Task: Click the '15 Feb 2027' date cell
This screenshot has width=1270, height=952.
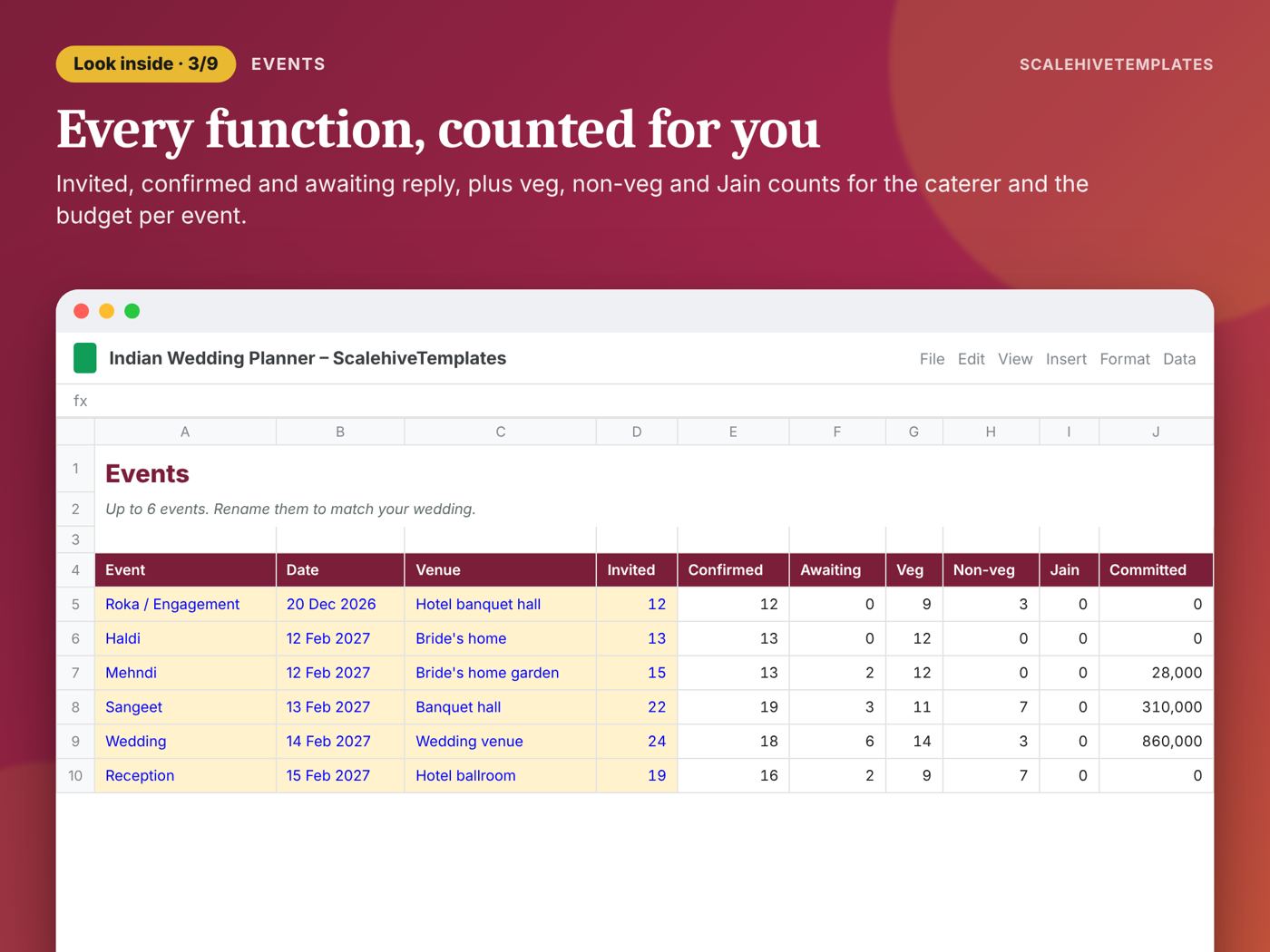Action: click(x=340, y=776)
